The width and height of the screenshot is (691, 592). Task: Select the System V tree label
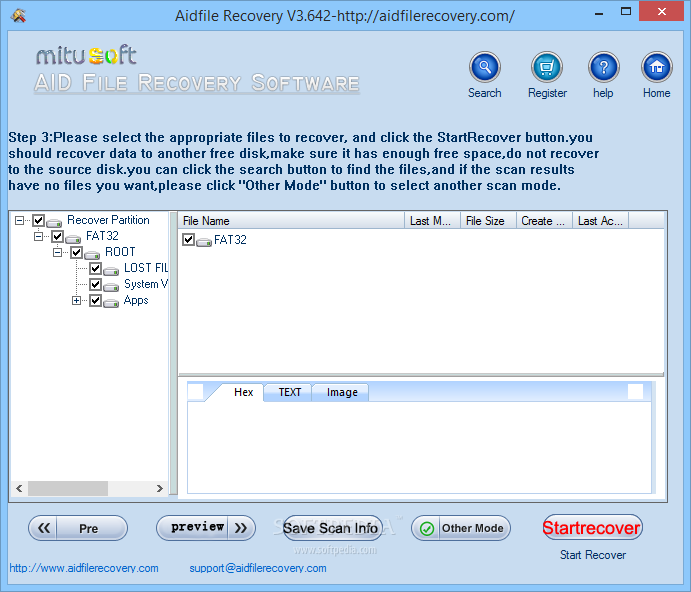(x=146, y=284)
